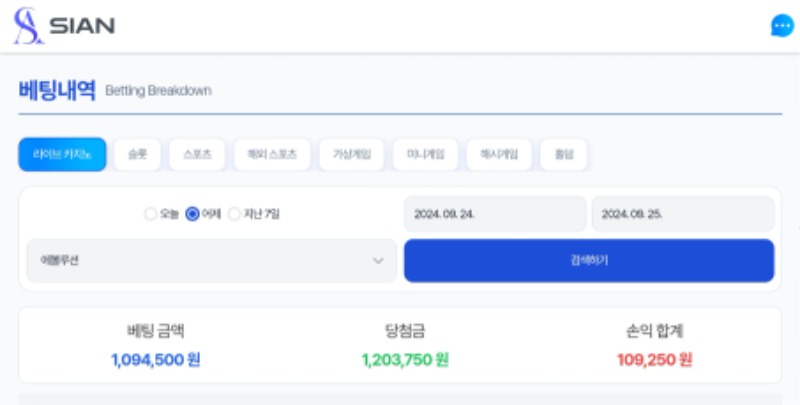The height and width of the screenshot is (405, 800).
Task: Open the 해외 스포츠 tab
Action: pos(272,155)
